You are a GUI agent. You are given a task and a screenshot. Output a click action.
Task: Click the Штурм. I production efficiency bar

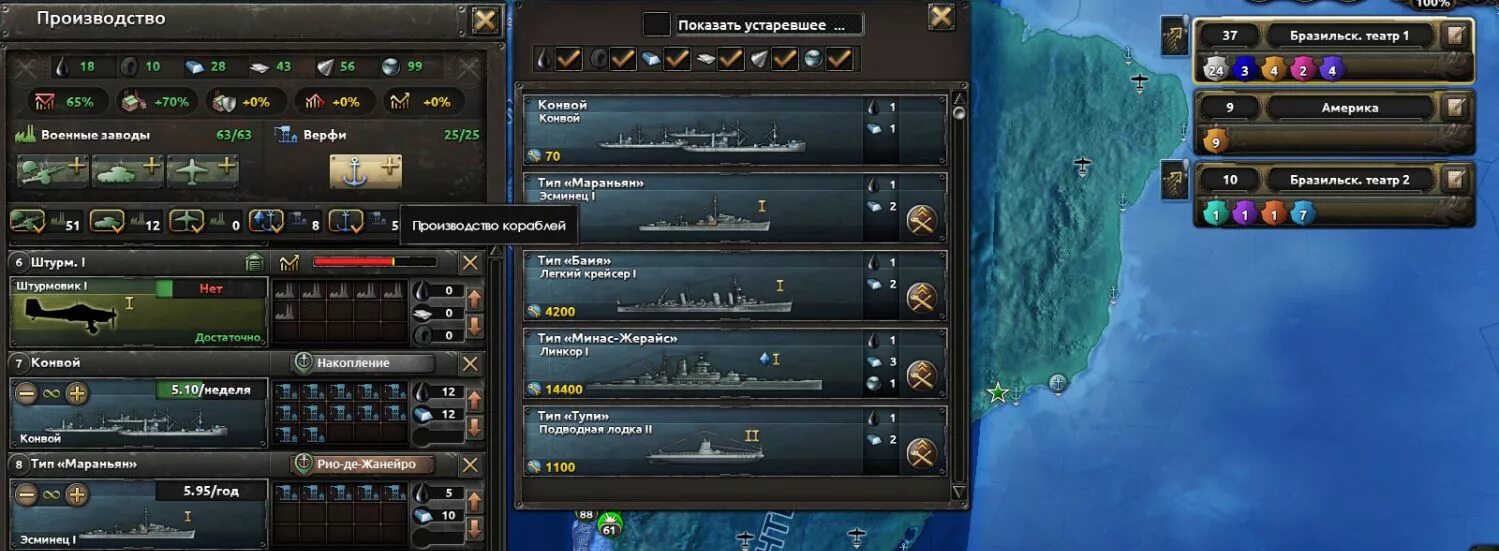click(x=375, y=262)
